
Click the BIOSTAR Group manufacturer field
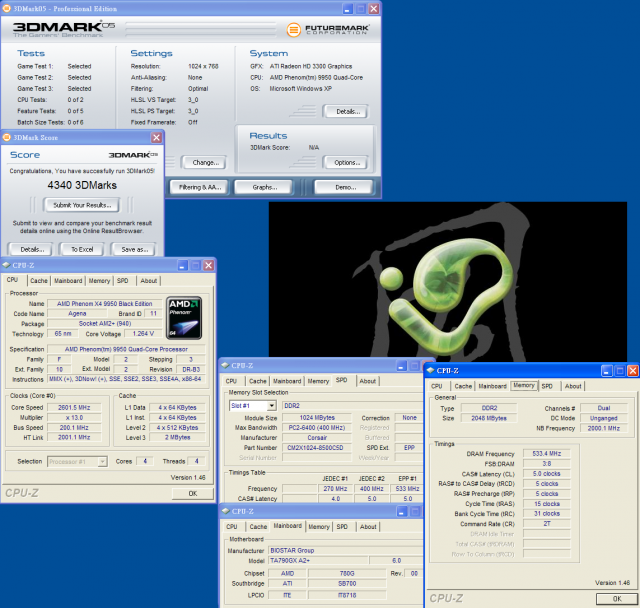(x=345, y=550)
